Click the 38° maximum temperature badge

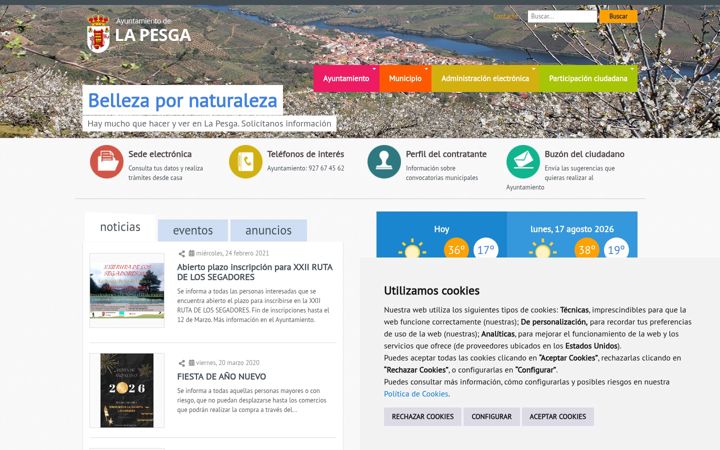(587, 249)
